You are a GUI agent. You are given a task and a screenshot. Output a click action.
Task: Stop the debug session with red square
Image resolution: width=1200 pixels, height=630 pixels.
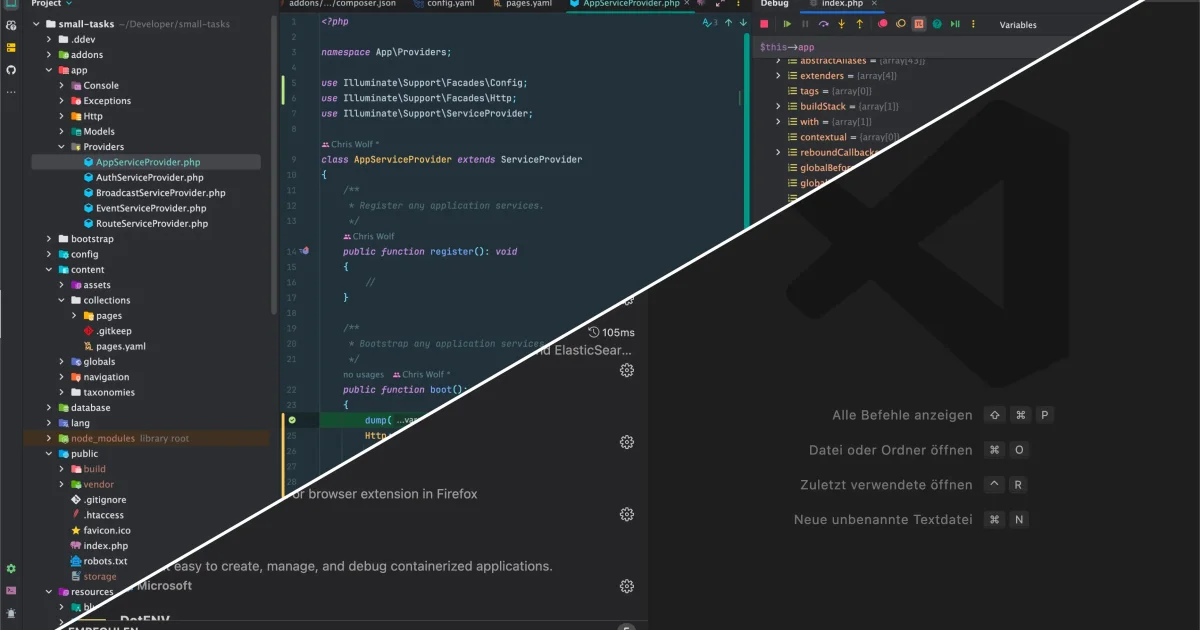pos(764,24)
